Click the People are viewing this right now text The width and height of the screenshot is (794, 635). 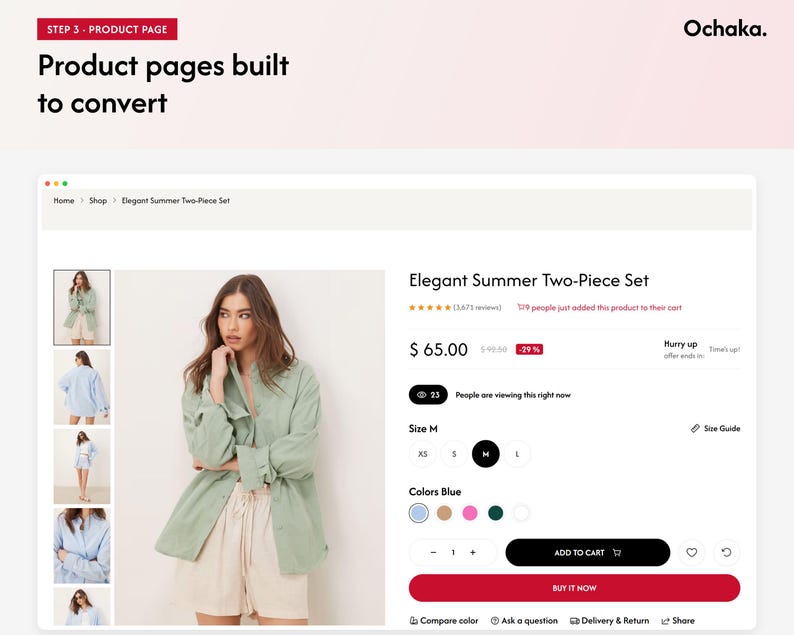pos(513,395)
